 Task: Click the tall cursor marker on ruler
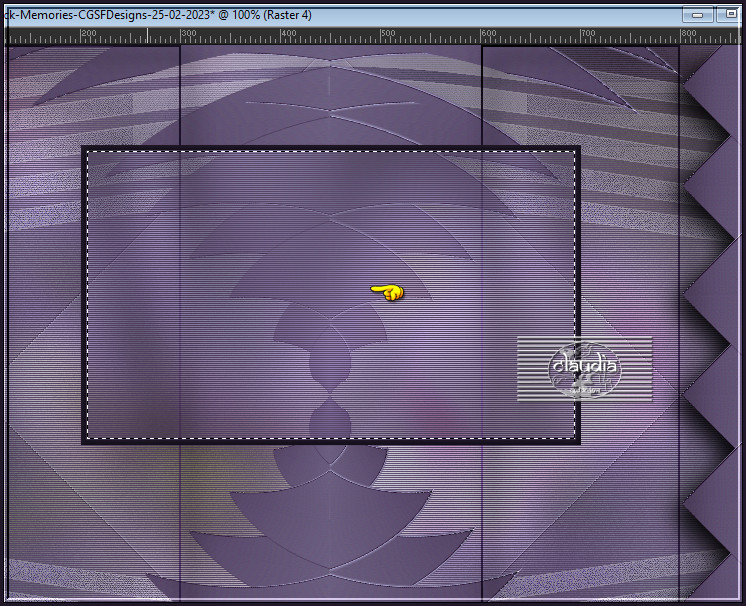[147, 36]
